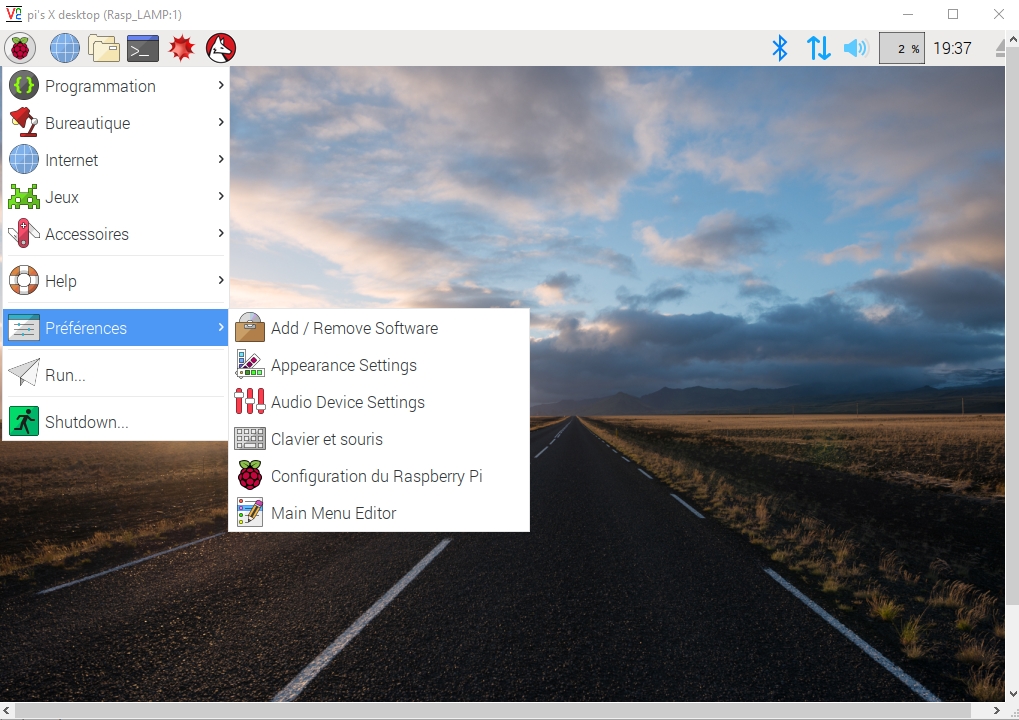Click the Audio Device Settings mixer icon
The width and height of the screenshot is (1019, 720).
pos(250,402)
